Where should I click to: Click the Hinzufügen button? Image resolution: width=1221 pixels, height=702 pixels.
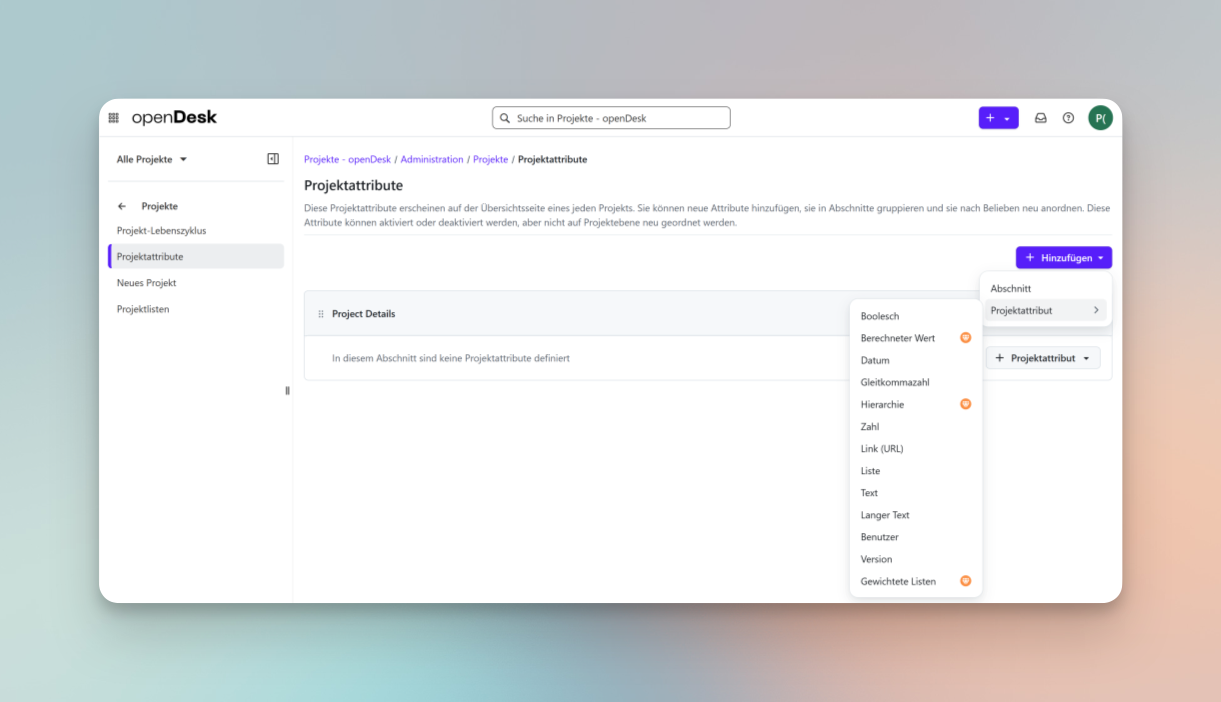point(1063,257)
